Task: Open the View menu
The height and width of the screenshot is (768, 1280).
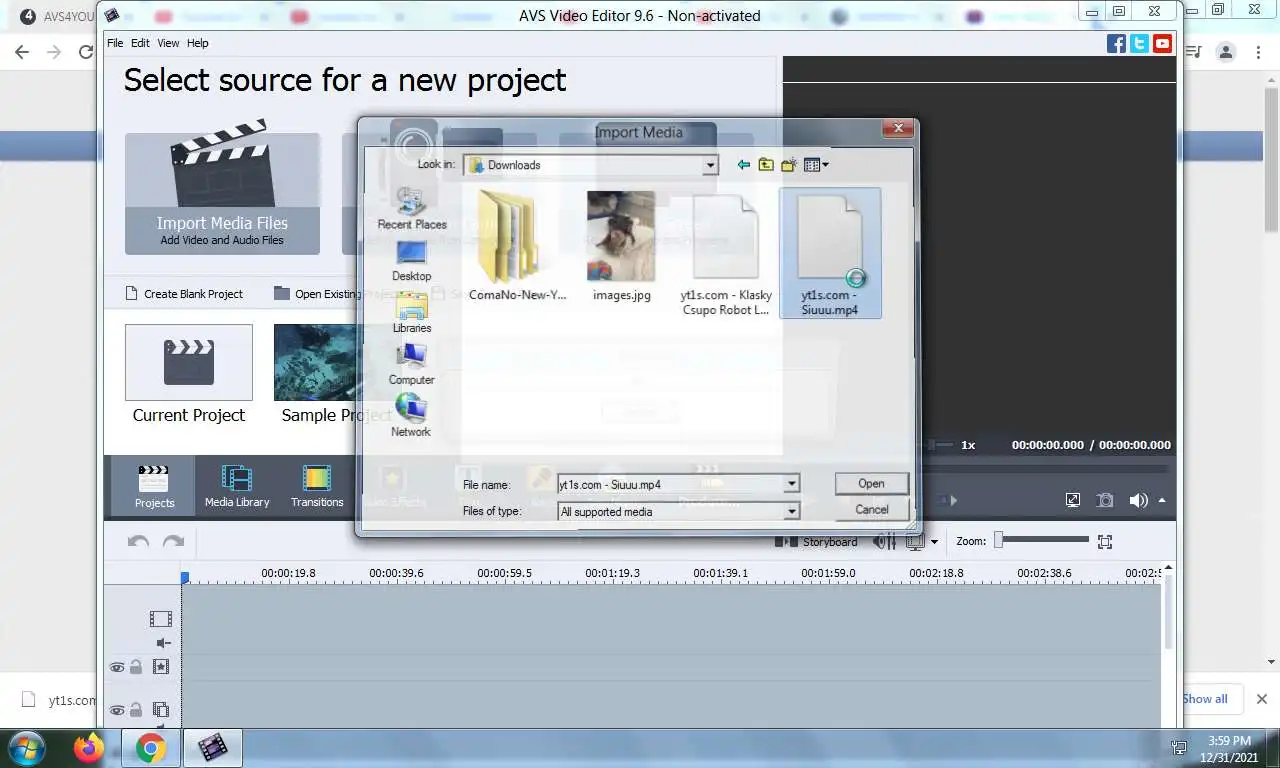Action: tap(168, 43)
